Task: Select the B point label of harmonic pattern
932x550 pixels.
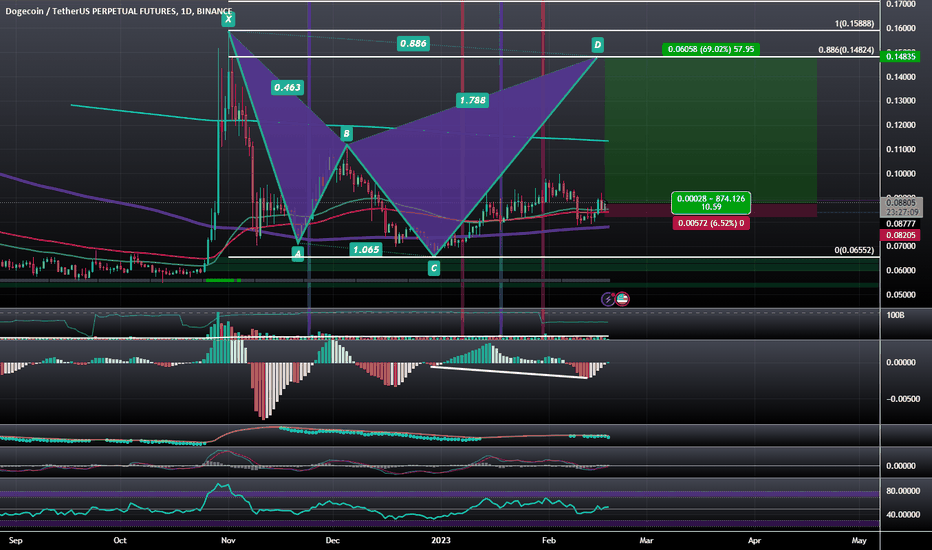Action: click(347, 134)
